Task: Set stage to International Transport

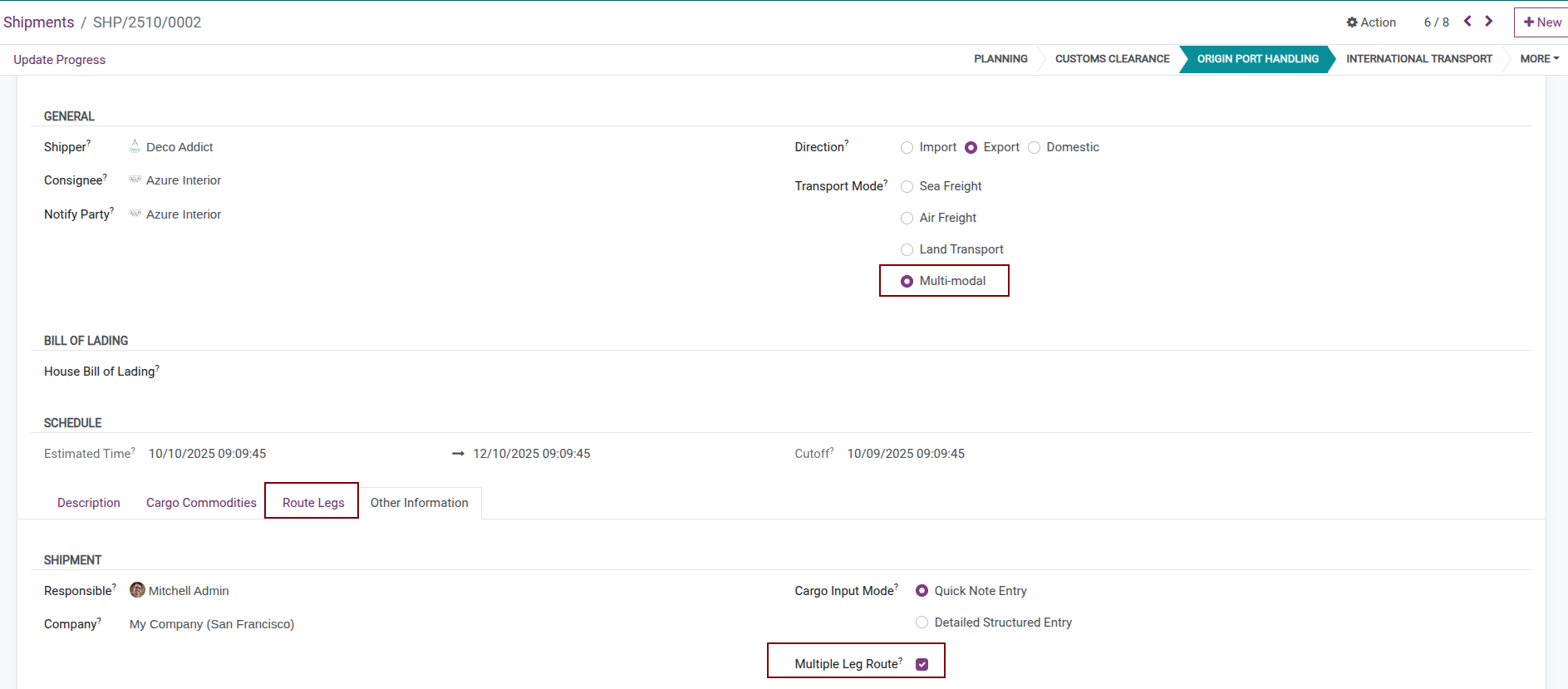Action: click(1418, 59)
